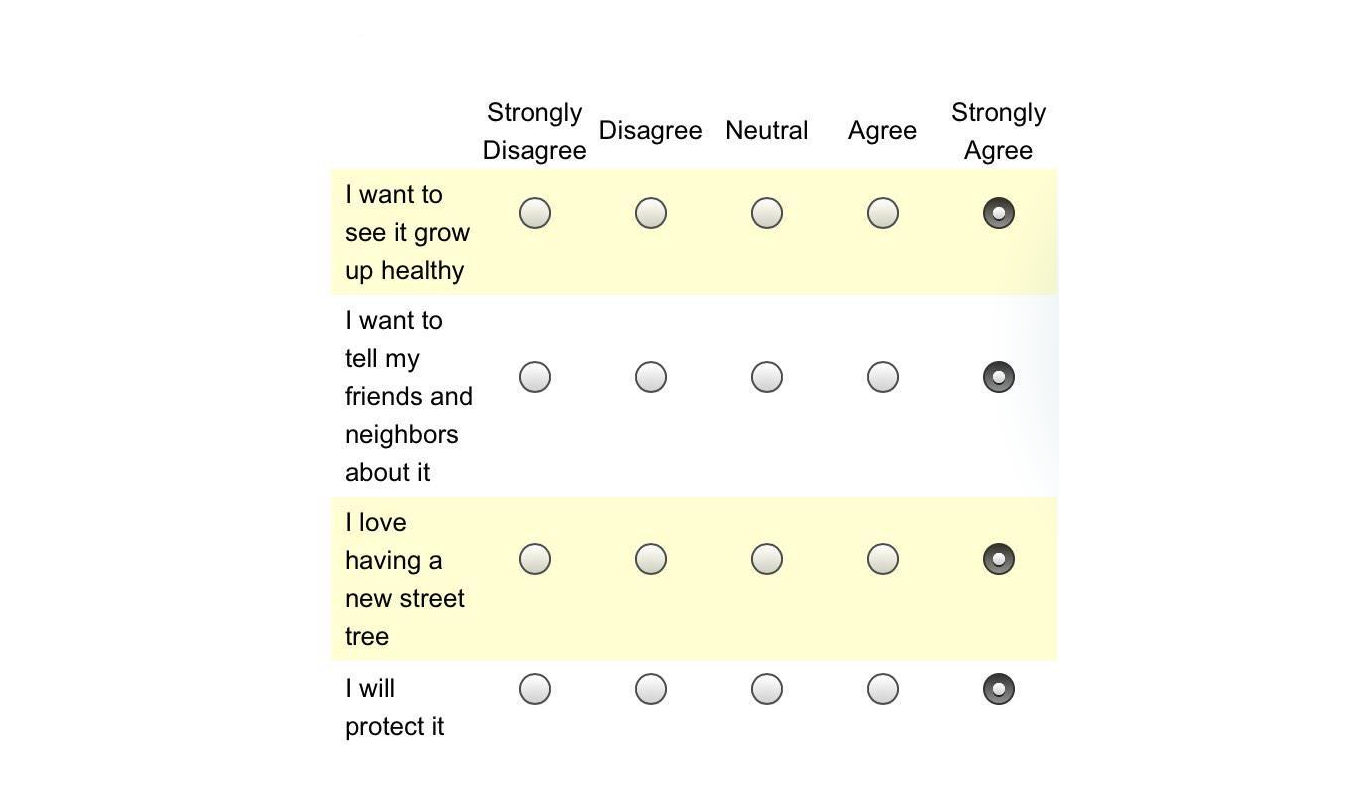The width and height of the screenshot is (1366, 792).
Task: Pick Agree for 'I will protect it'
Action: coord(882,689)
